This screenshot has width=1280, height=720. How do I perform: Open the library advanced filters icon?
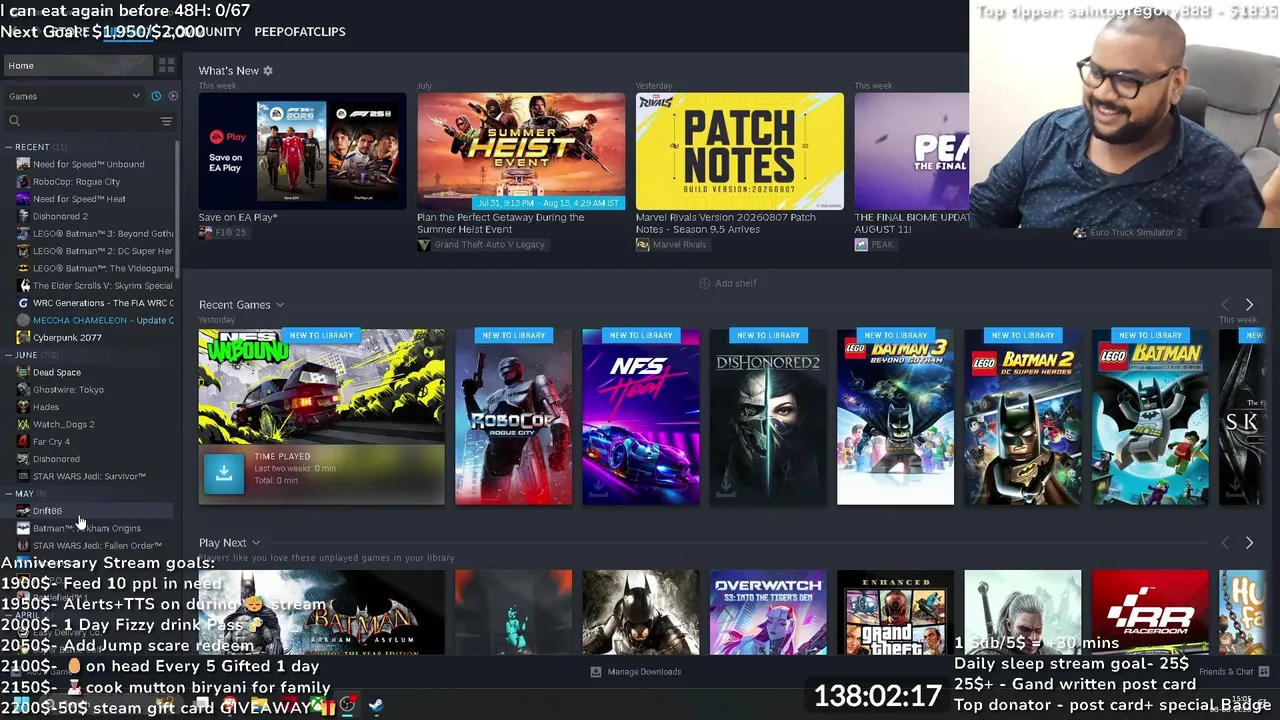click(x=166, y=121)
